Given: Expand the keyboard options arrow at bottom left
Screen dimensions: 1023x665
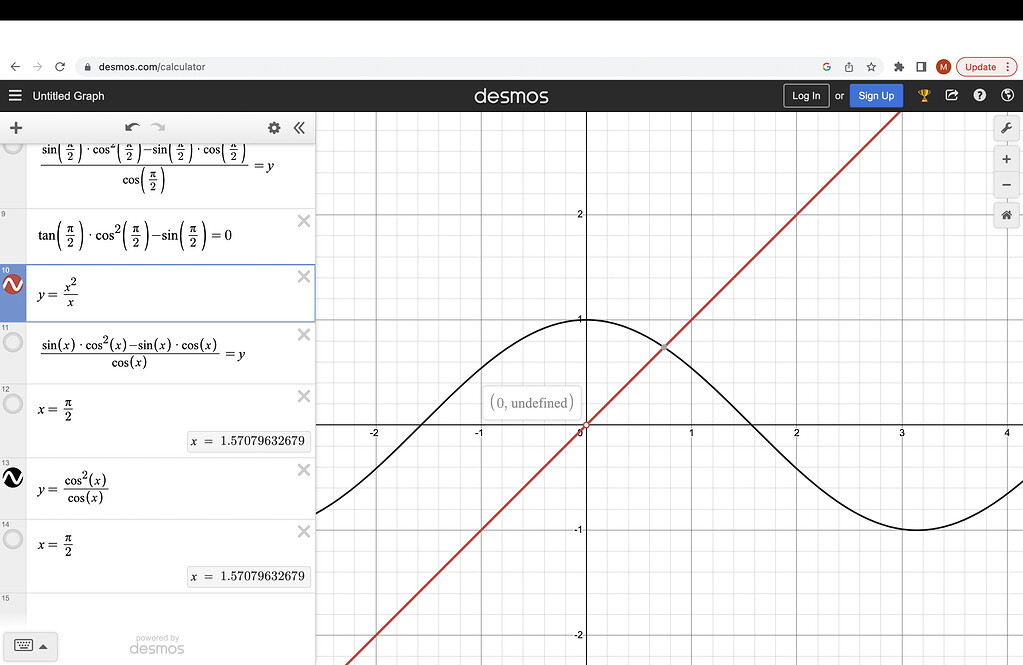Looking at the screenshot, I should tap(44, 646).
